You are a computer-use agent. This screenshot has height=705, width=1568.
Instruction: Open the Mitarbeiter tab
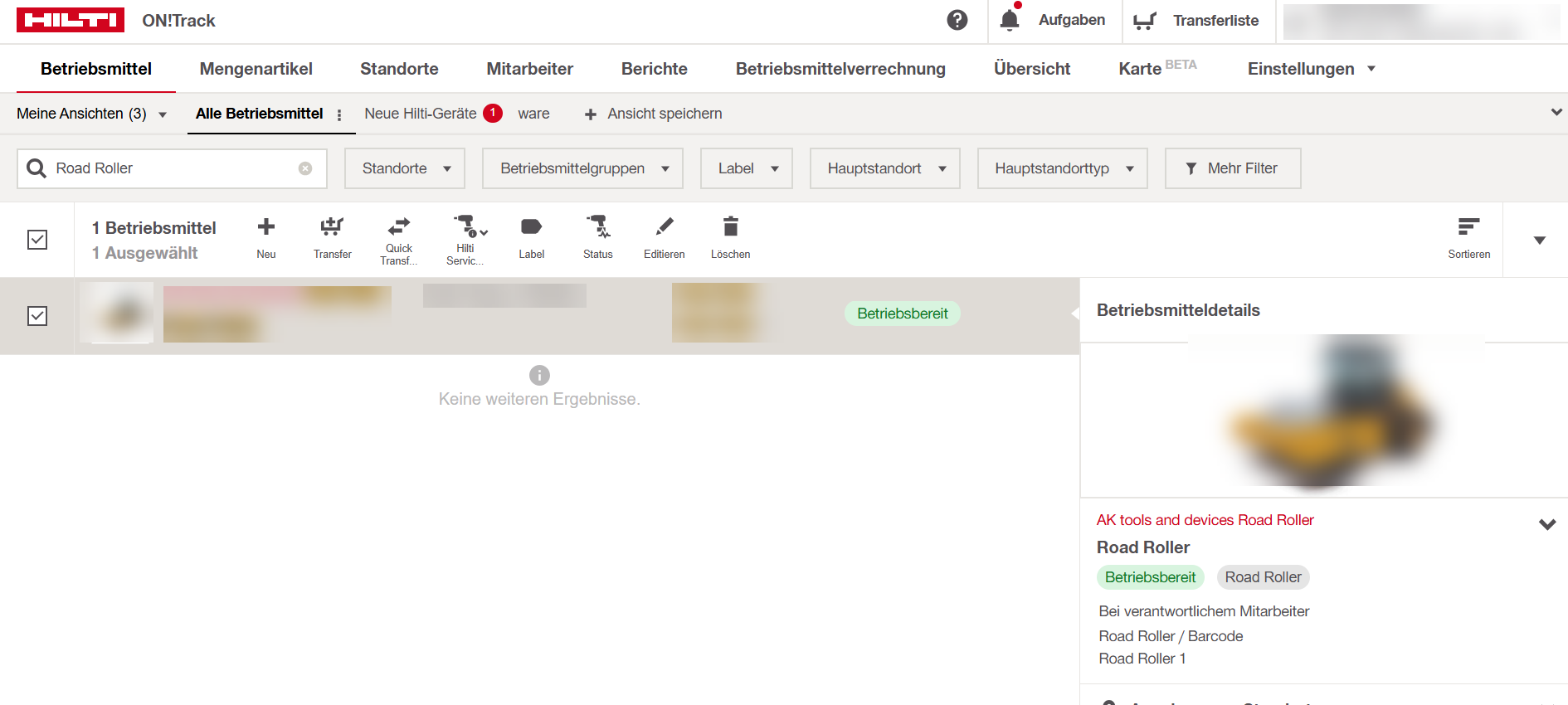[530, 69]
